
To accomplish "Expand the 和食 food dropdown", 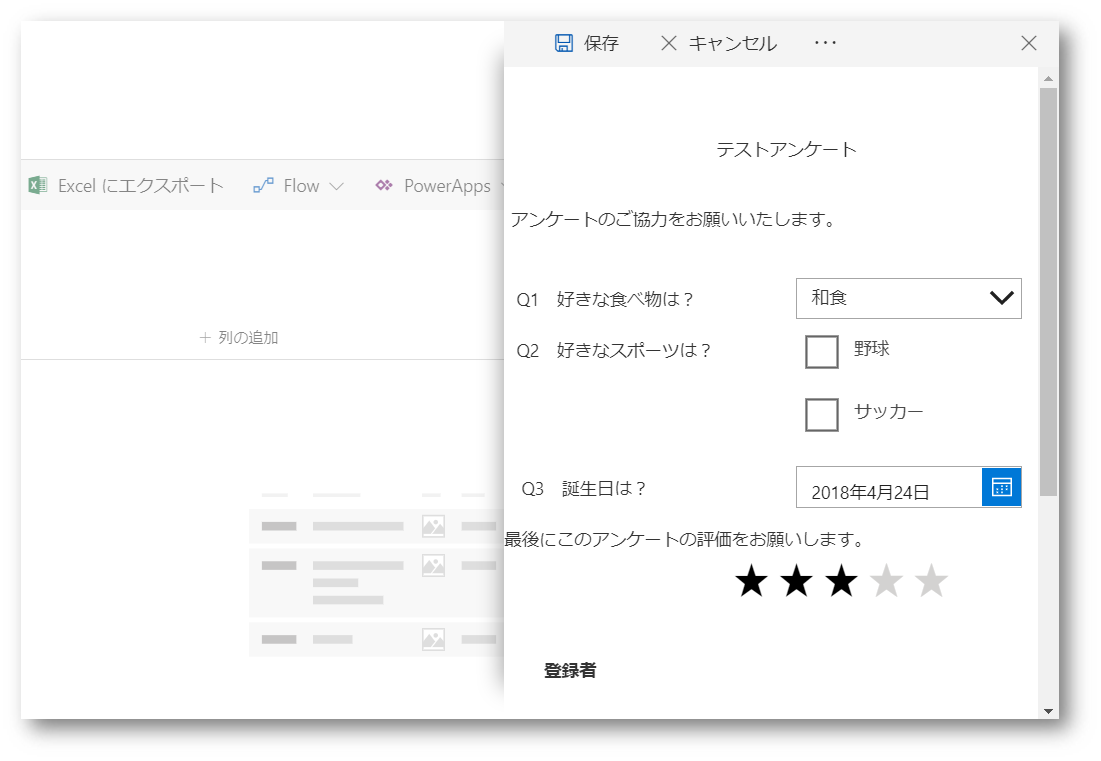I will pyautogui.click(x=1001, y=298).
